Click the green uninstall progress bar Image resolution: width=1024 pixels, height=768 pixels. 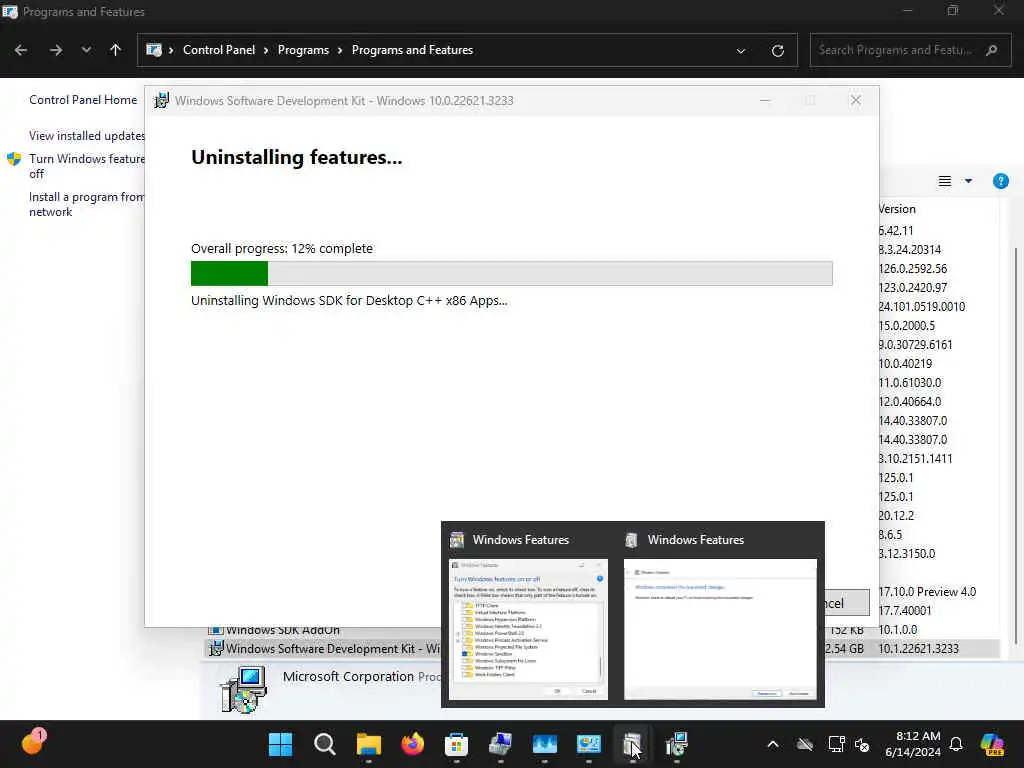click(x=511, y=273)
